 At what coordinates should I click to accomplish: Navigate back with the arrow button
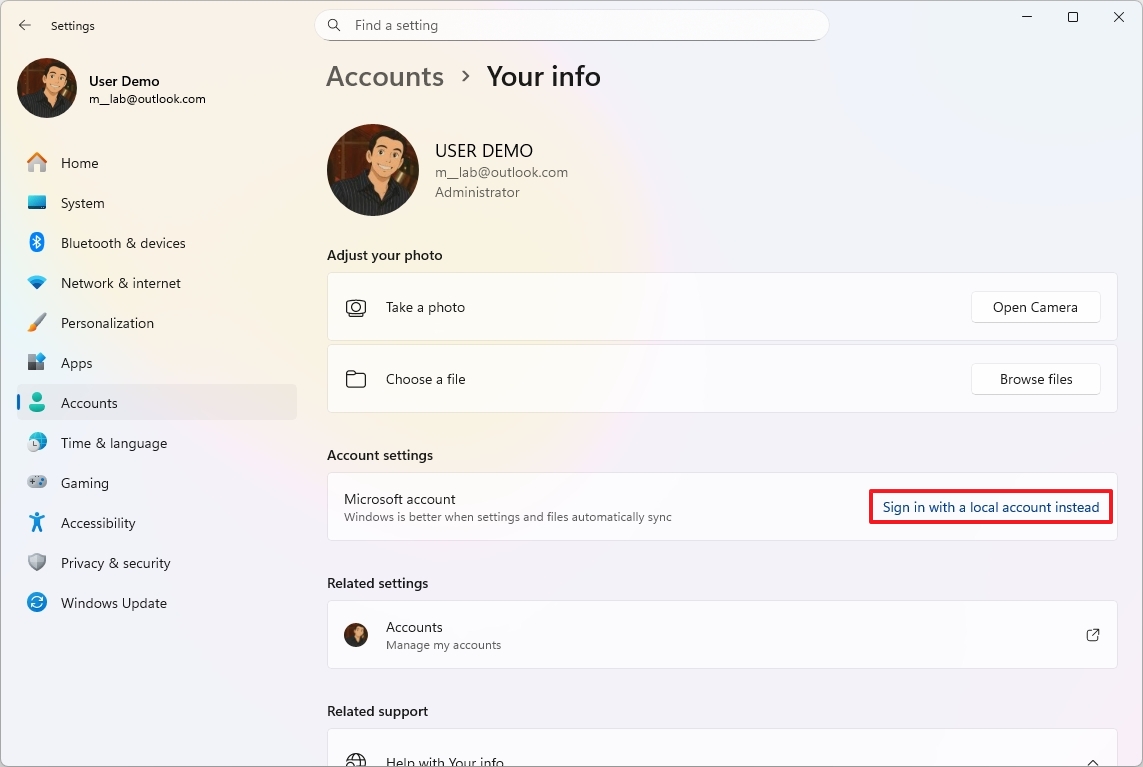[x=24, y=25]
